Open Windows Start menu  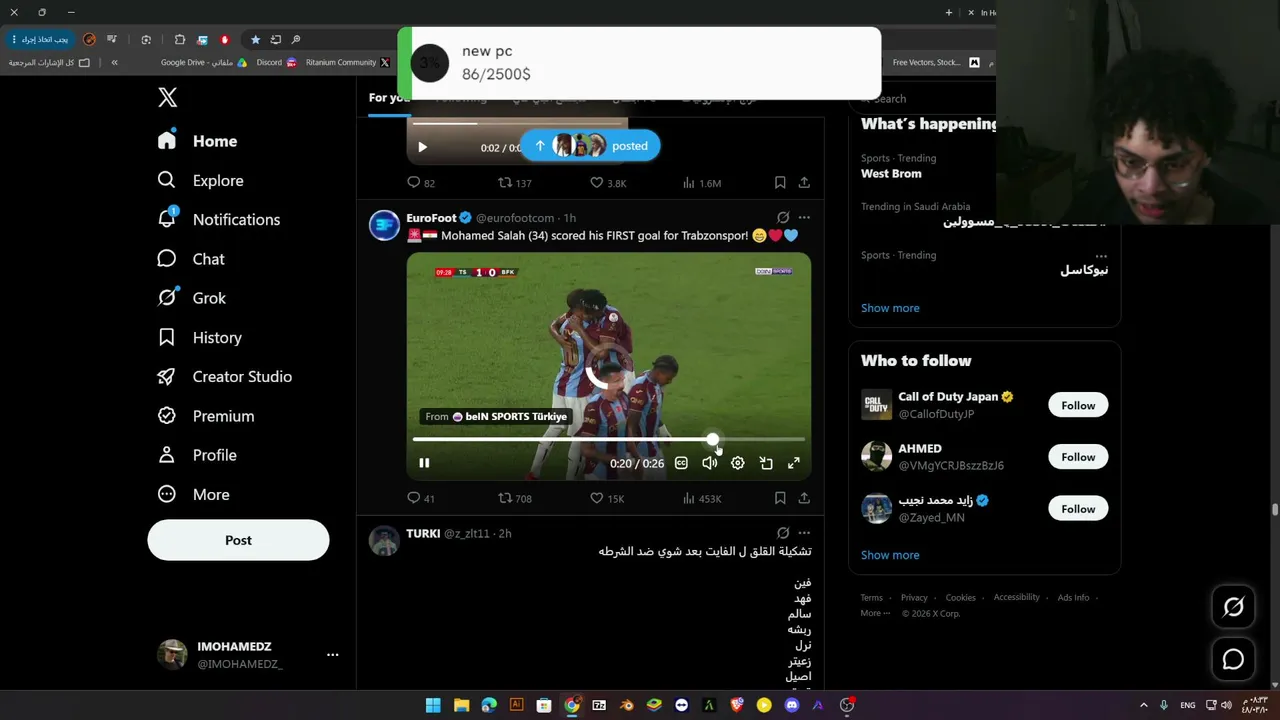[433, 705]
